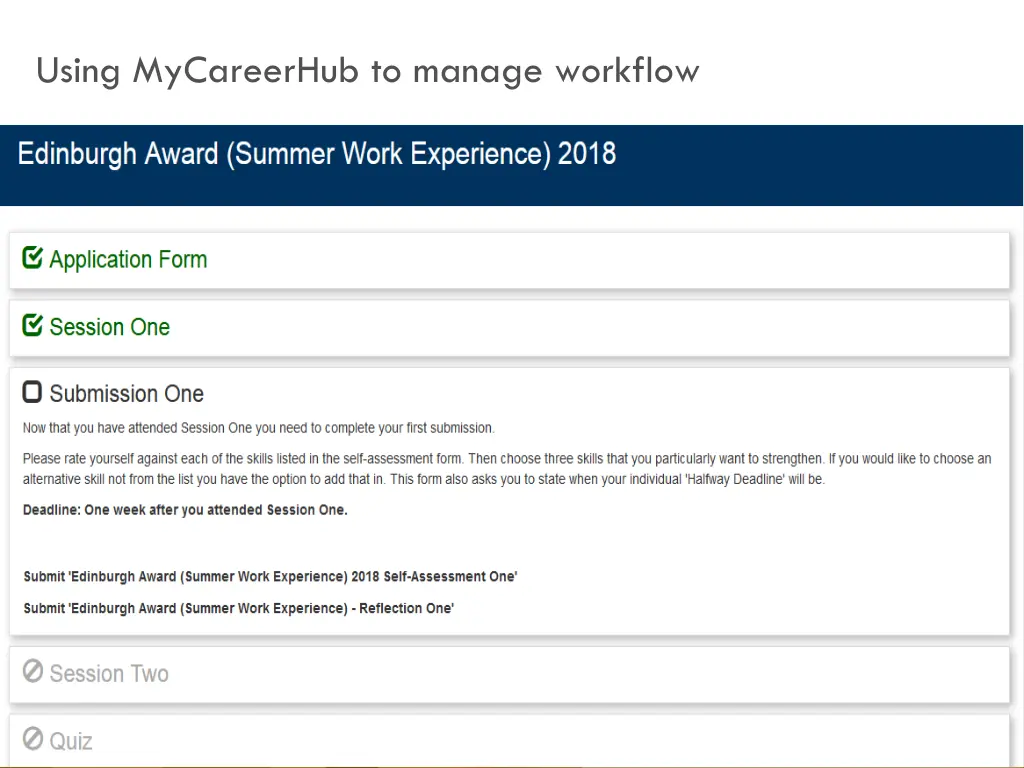Collapse the Submission One heading

click(x=127, y=394)
